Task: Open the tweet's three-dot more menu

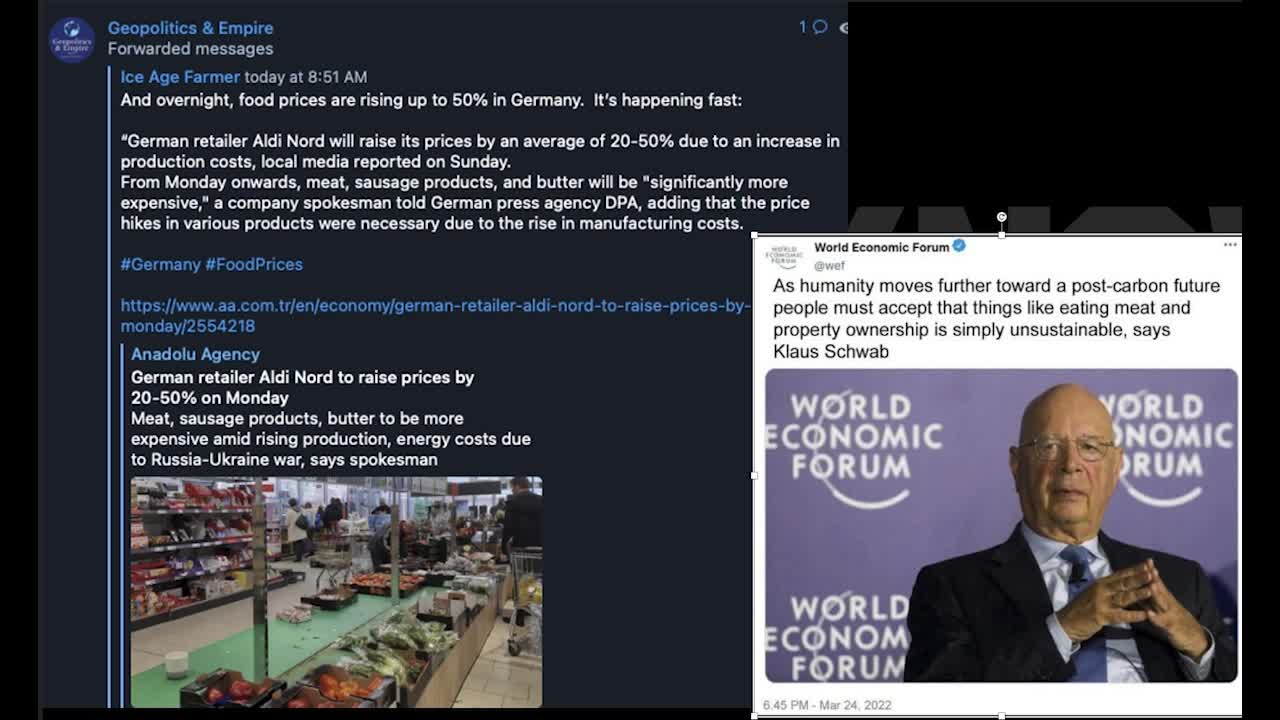Action: [x=1230, y=244]
